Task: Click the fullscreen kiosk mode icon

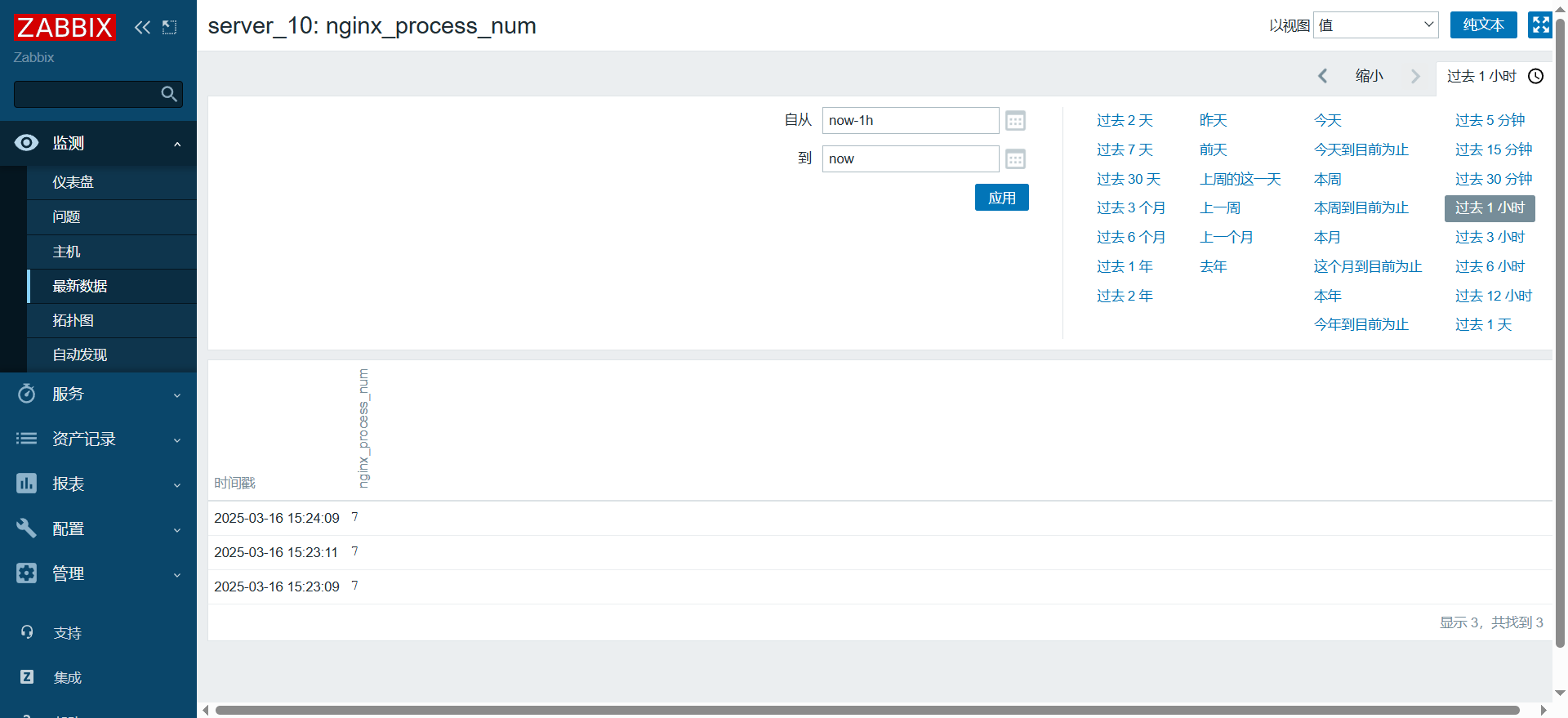Action: tap(1540, 25)
